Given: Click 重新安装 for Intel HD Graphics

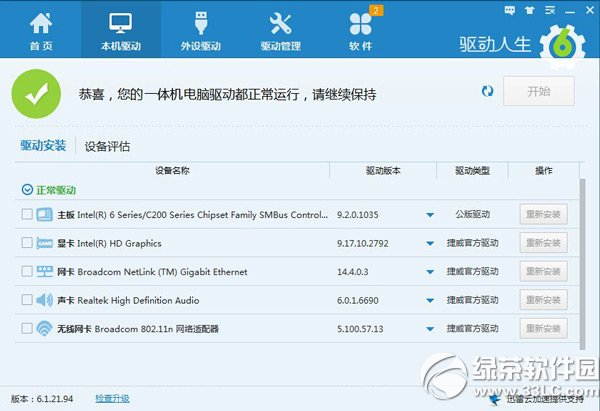Looking at the screenshot, I should [x=543, y=243].
